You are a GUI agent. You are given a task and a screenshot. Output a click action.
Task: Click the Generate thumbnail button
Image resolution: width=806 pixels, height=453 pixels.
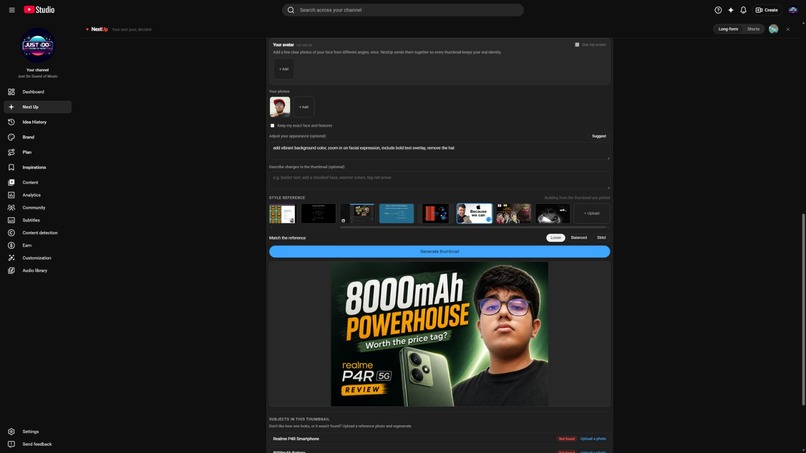click(439, 251)
